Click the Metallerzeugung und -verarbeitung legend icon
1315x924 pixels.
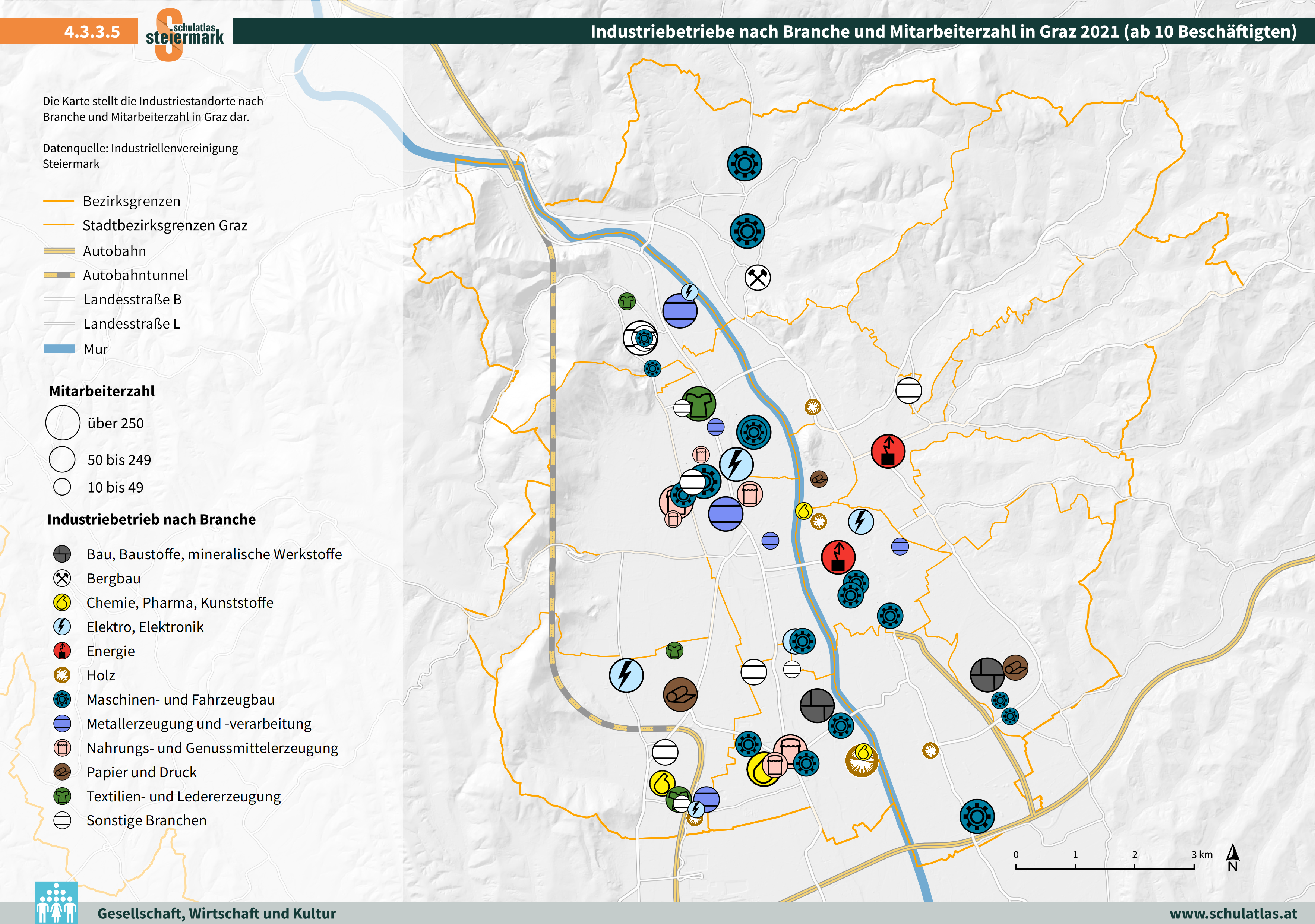(62, 724)
